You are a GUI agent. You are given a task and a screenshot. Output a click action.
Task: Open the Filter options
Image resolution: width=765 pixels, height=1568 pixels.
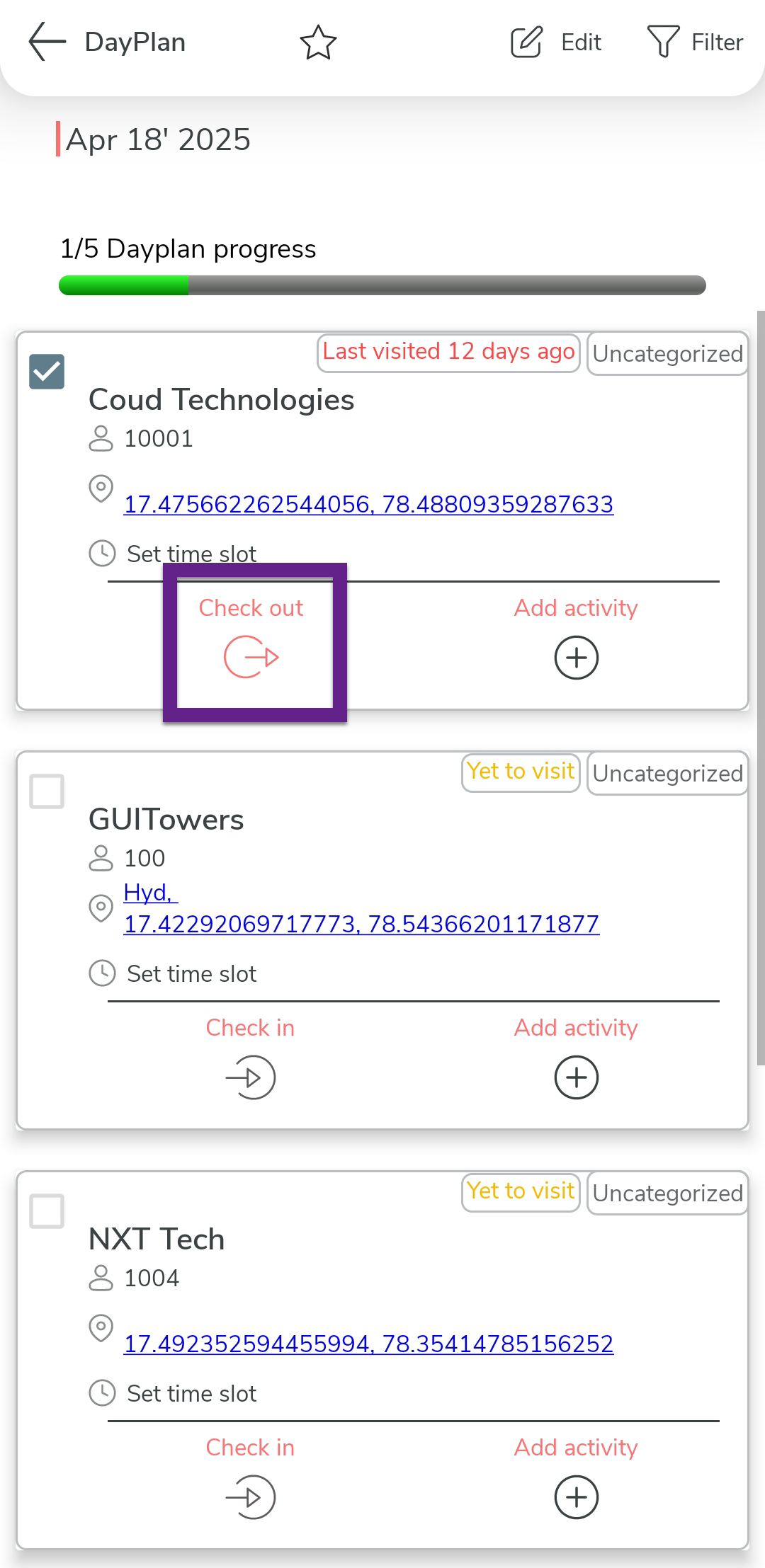pos(696,42)
